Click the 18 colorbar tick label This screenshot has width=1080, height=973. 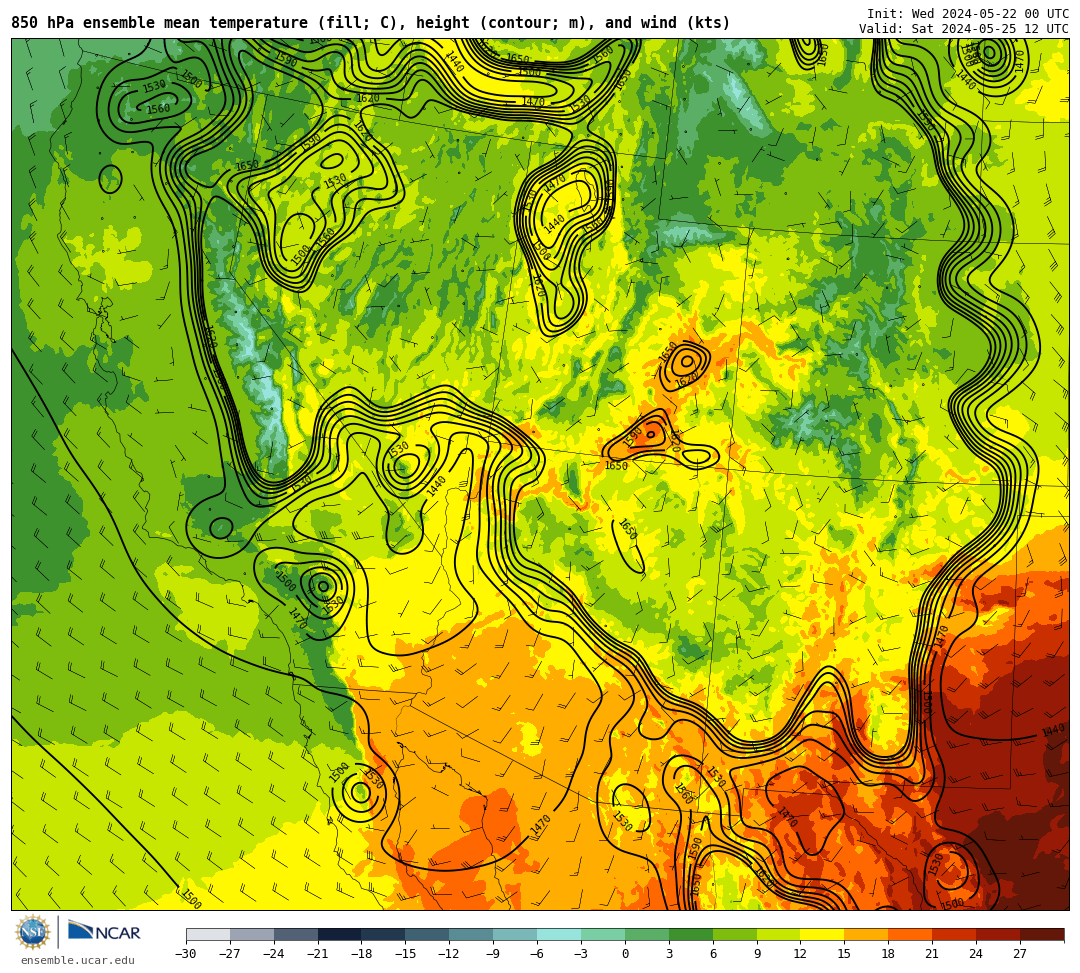click(889, 954)
